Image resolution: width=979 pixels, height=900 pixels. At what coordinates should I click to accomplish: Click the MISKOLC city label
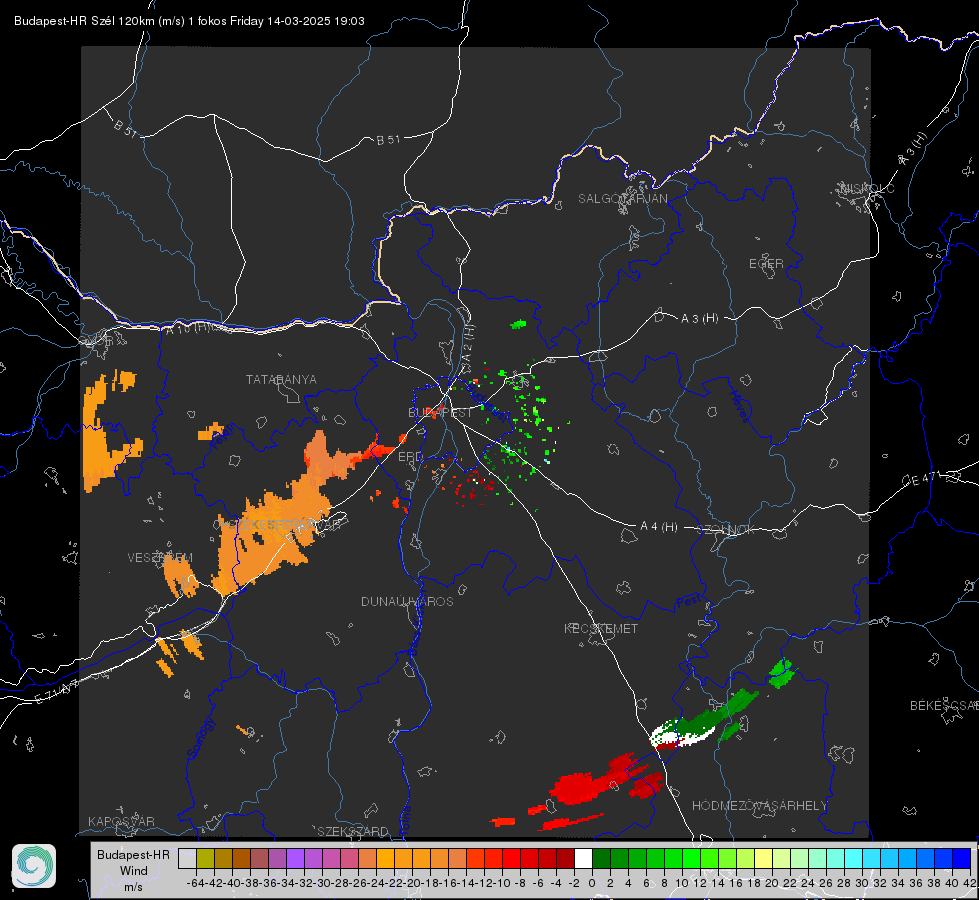[867, 188]
